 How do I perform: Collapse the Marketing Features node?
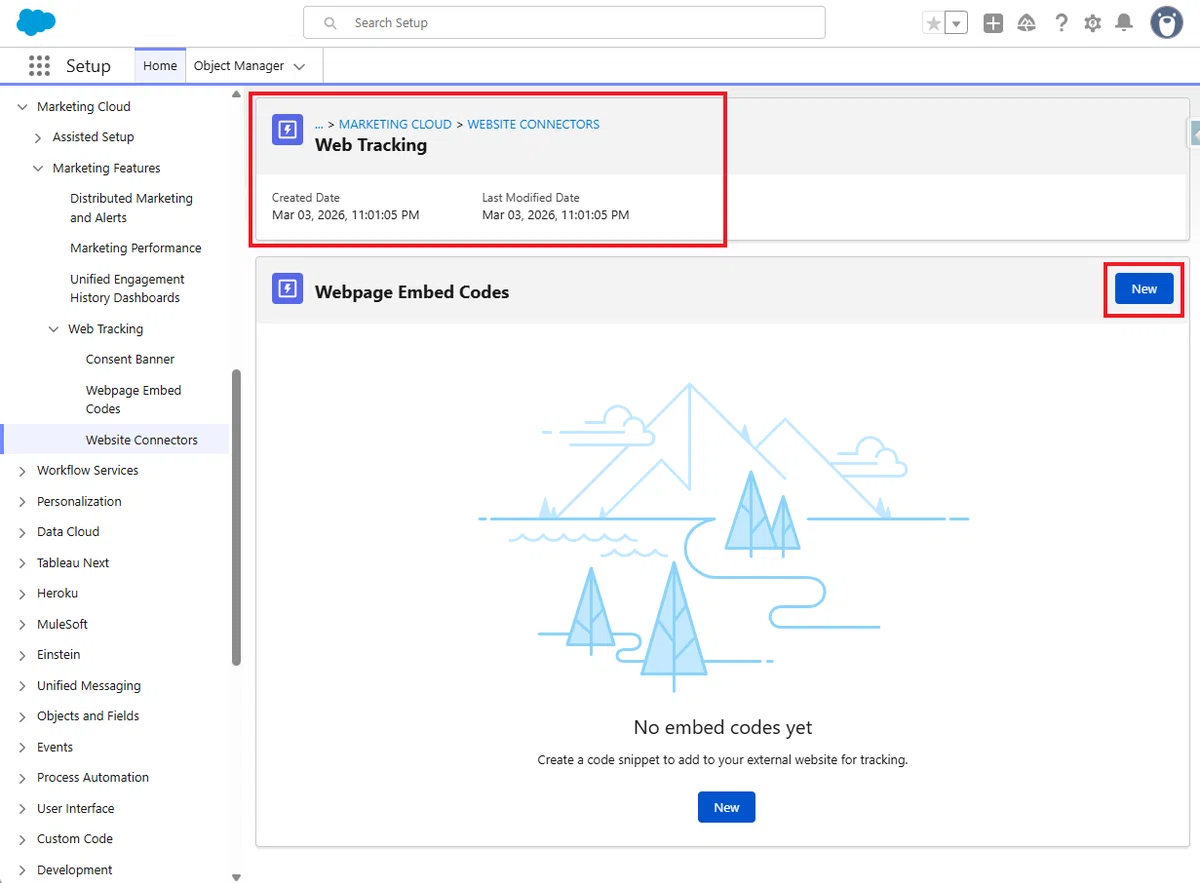click(x=38, y=169)
